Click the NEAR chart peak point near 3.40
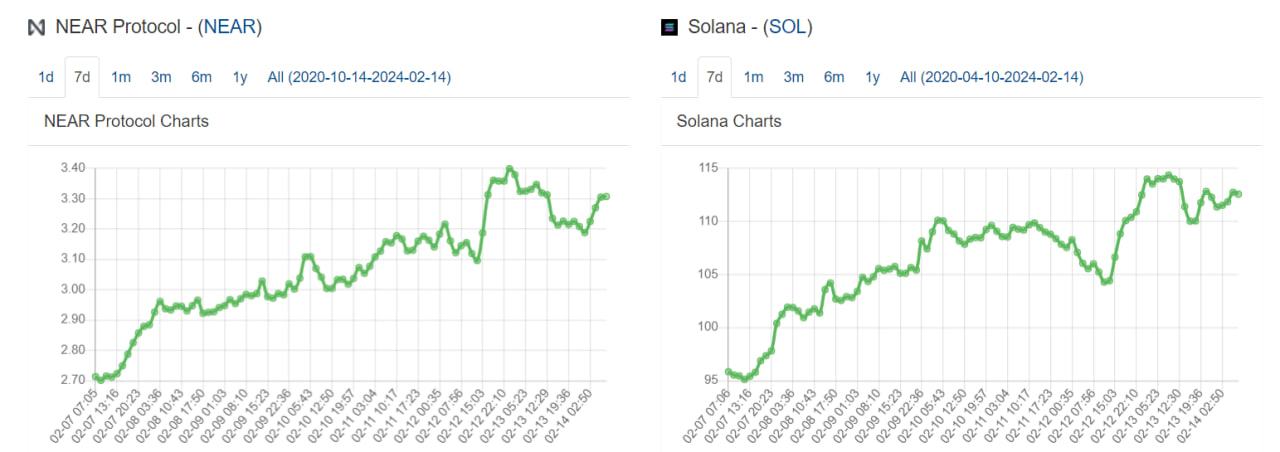The image size is (1280, 452). coord(510,169)
